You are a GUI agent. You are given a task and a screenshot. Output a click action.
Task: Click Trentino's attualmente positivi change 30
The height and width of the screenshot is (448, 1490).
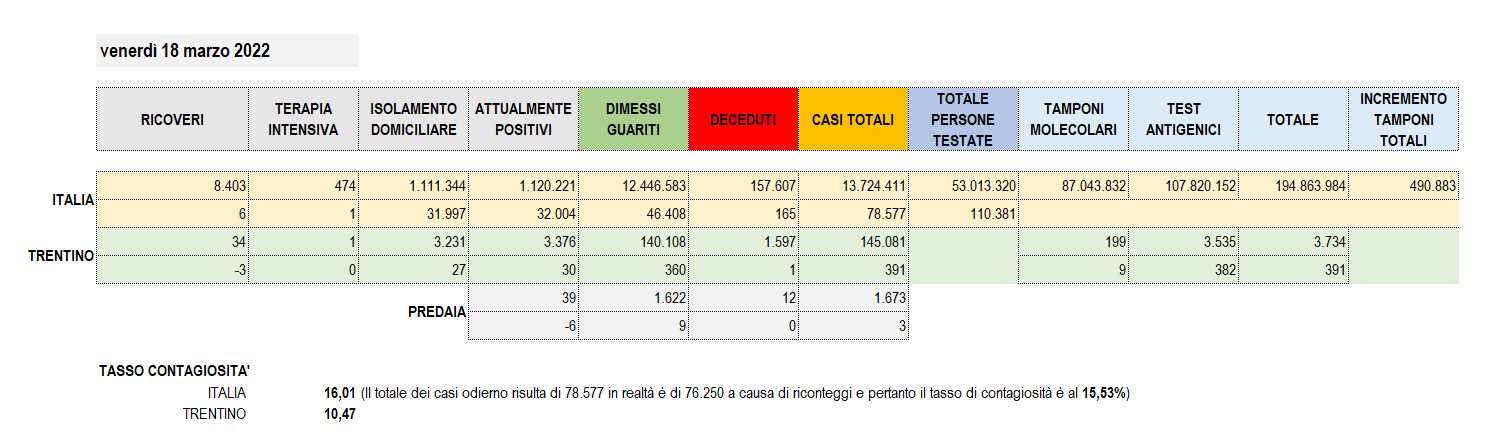523,270
